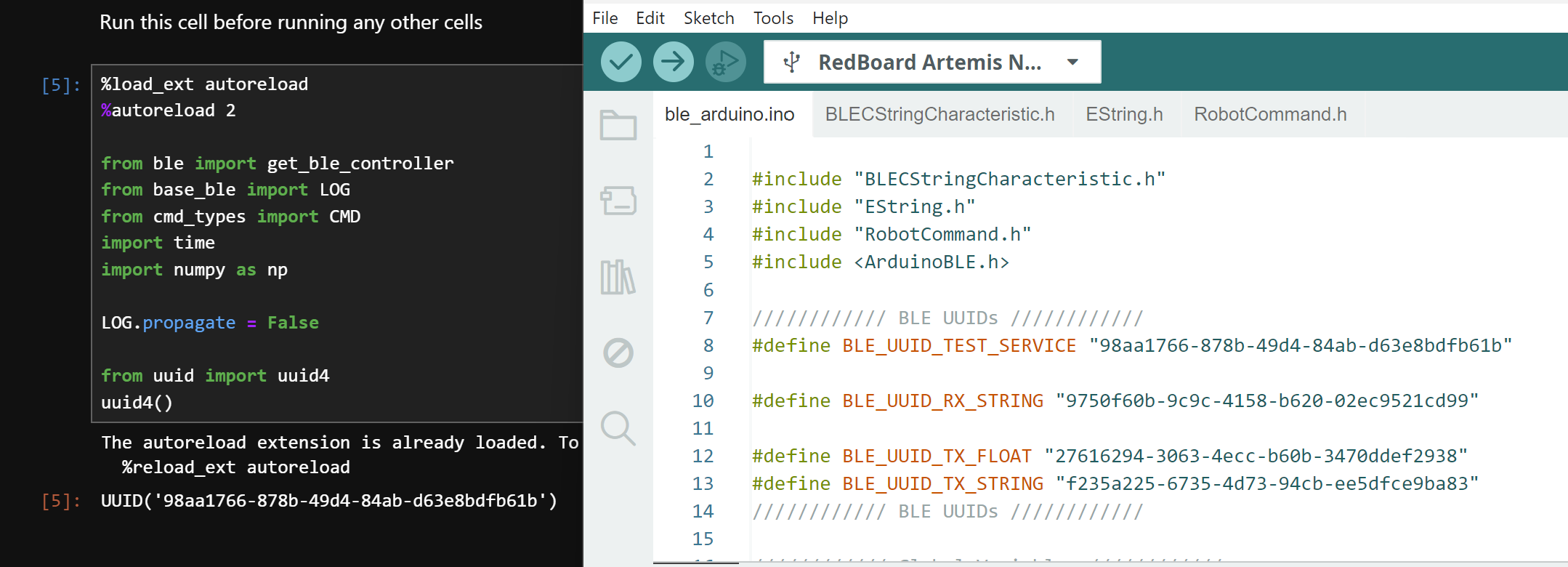1568x567 pixels.
Task: Click 'from cmd_types import CMD' line
Action: [231, 217]
